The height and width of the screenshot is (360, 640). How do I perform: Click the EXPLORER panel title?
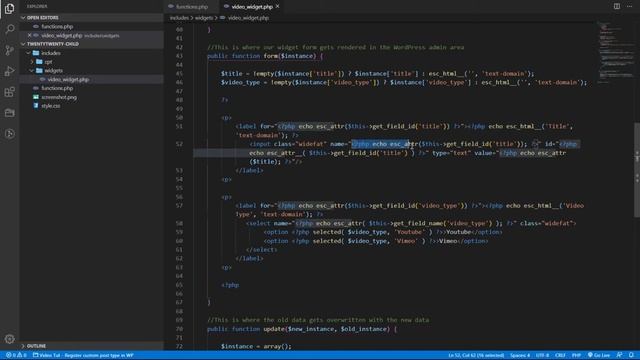click(x=37, y=6)
